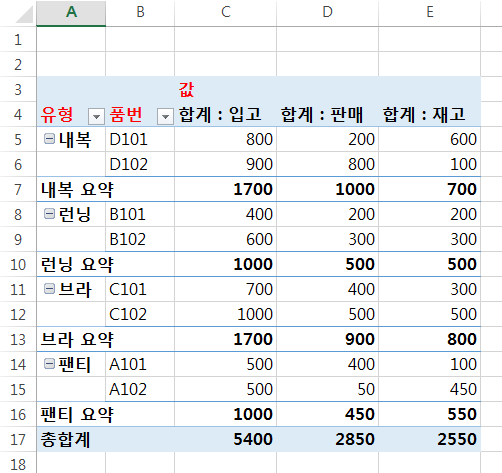
Task: Collapse the 내복 group
Action: (49, 138)
